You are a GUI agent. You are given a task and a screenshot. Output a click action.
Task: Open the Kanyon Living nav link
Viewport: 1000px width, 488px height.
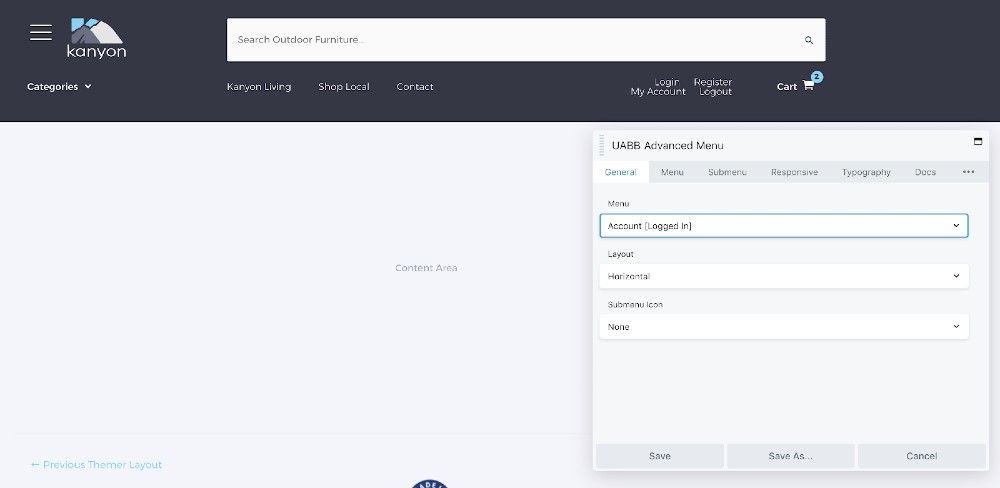click(259, 87)
